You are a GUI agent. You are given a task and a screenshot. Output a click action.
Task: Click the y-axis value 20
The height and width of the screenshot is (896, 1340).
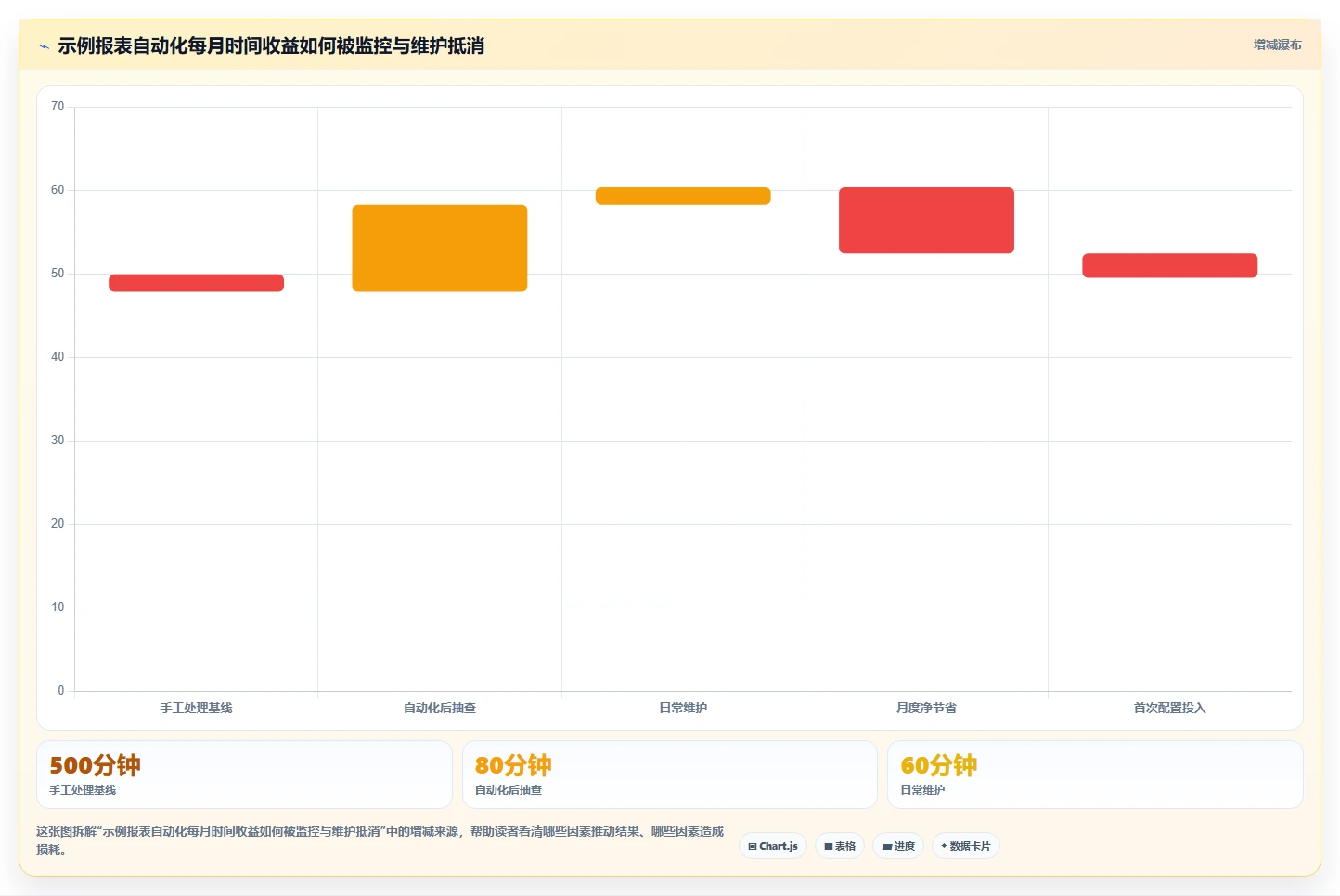[58, 524]
